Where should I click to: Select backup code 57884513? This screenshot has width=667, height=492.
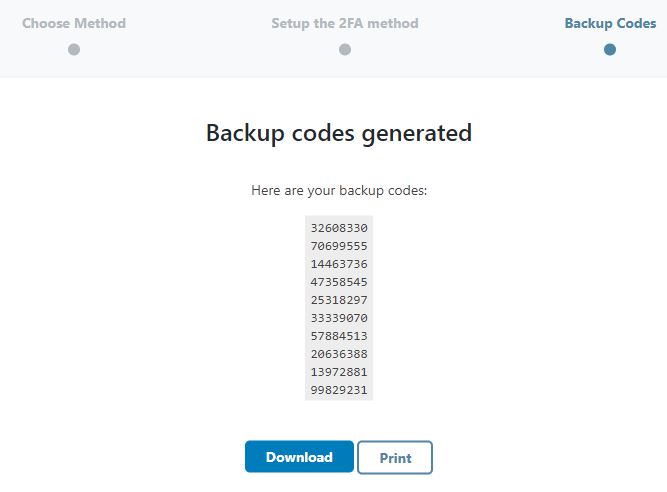(x=339, y=336)
